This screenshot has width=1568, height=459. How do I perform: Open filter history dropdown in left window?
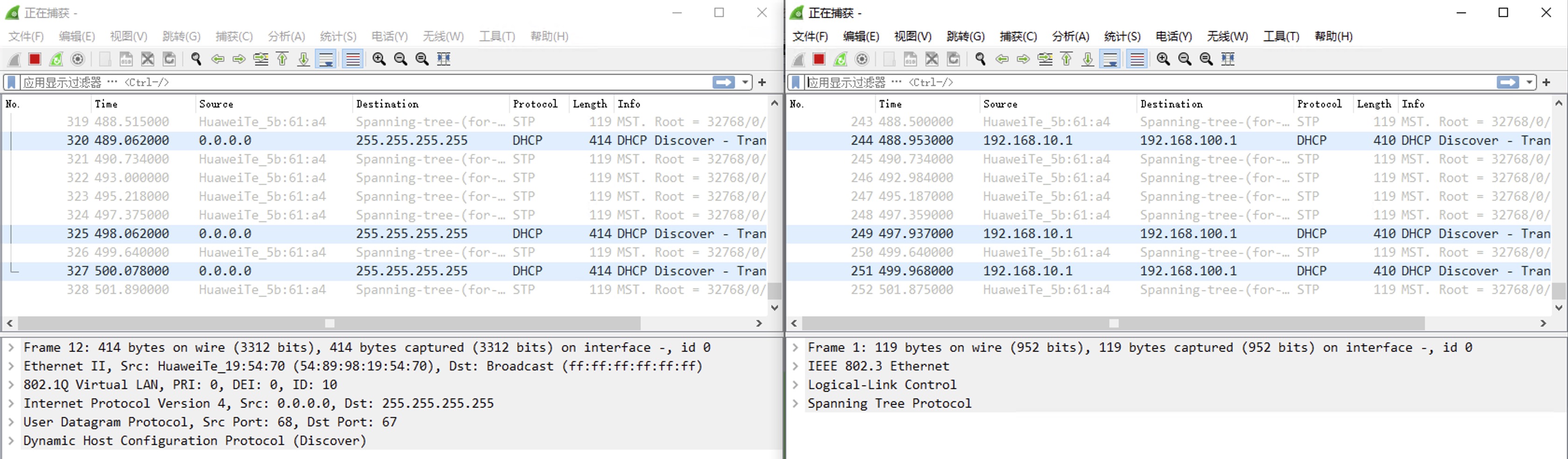[745, 82]
